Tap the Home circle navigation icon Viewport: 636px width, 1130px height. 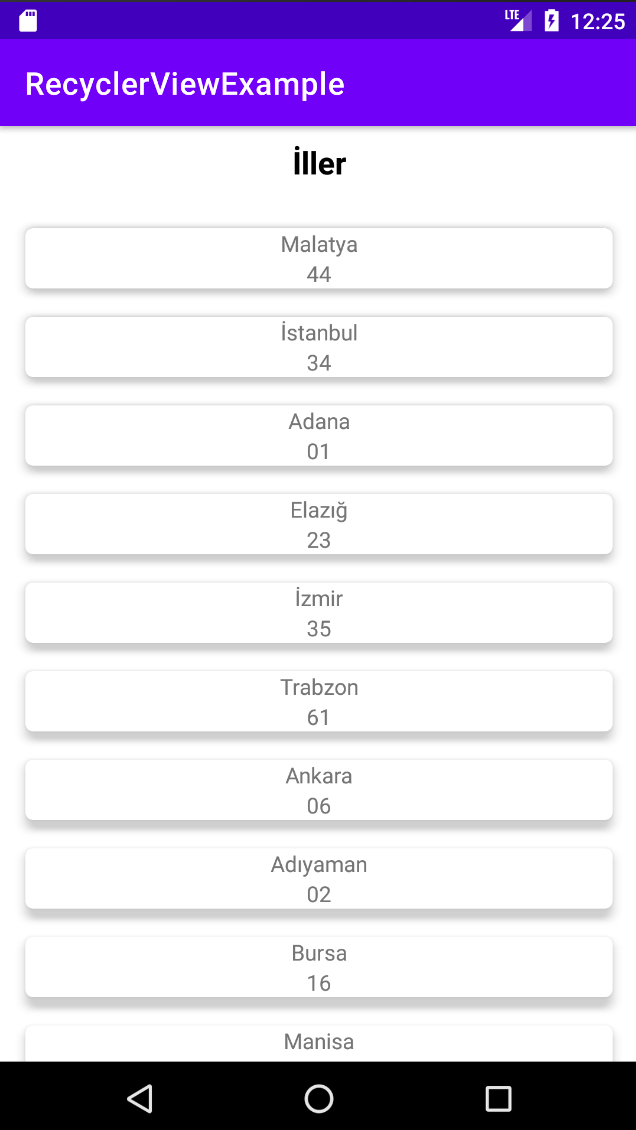pos(318,1097)
